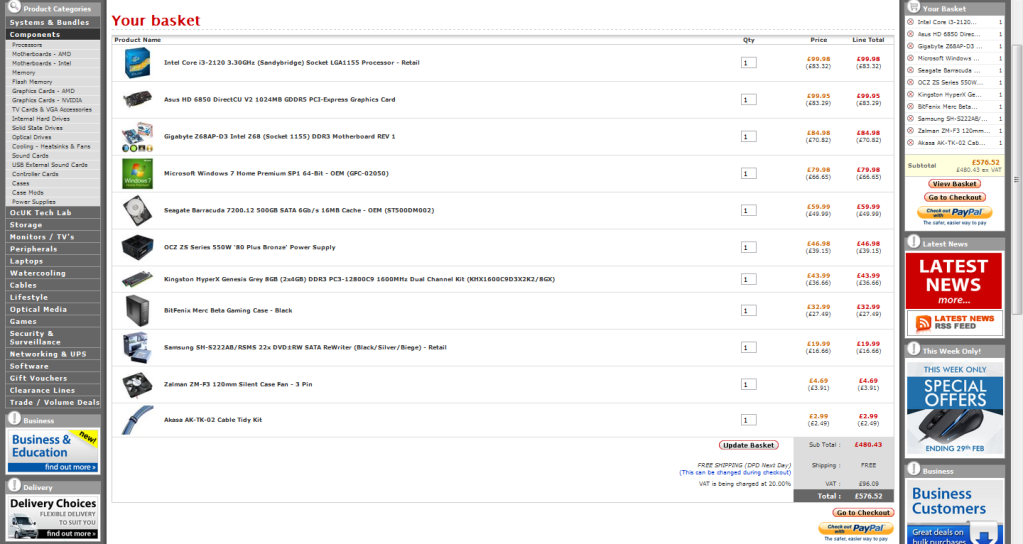
Task: Open the Gigabyte Z68AP-D3 motherboard product link
Action: click(279, 136)
